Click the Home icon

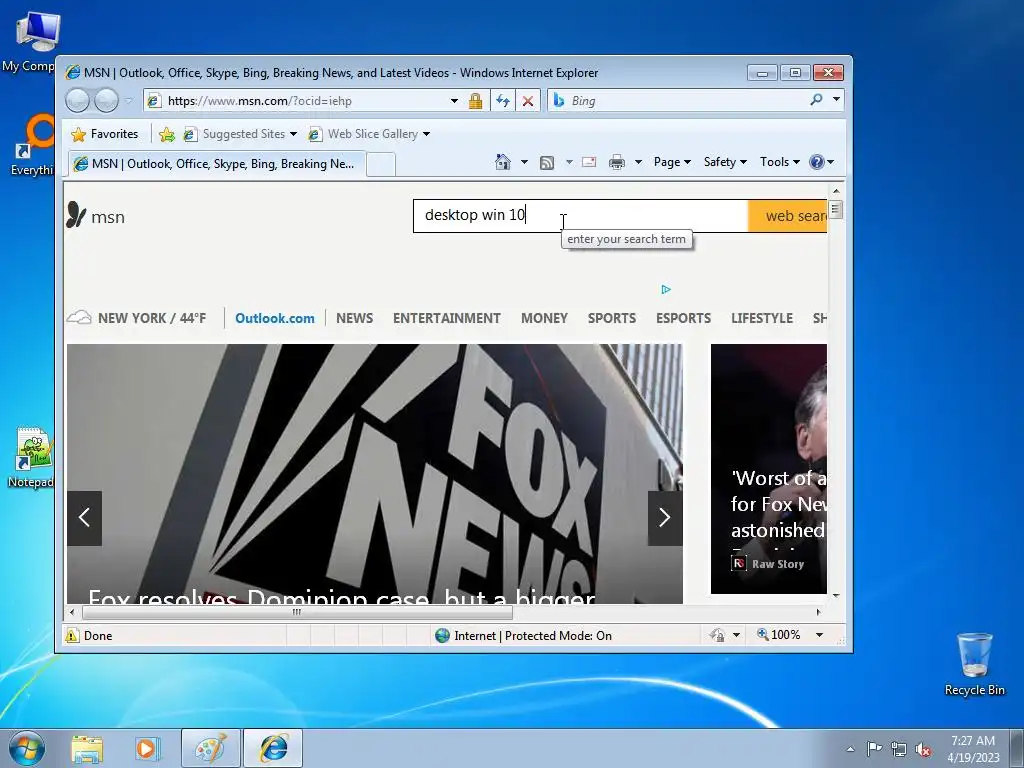(x=502, y=162)
